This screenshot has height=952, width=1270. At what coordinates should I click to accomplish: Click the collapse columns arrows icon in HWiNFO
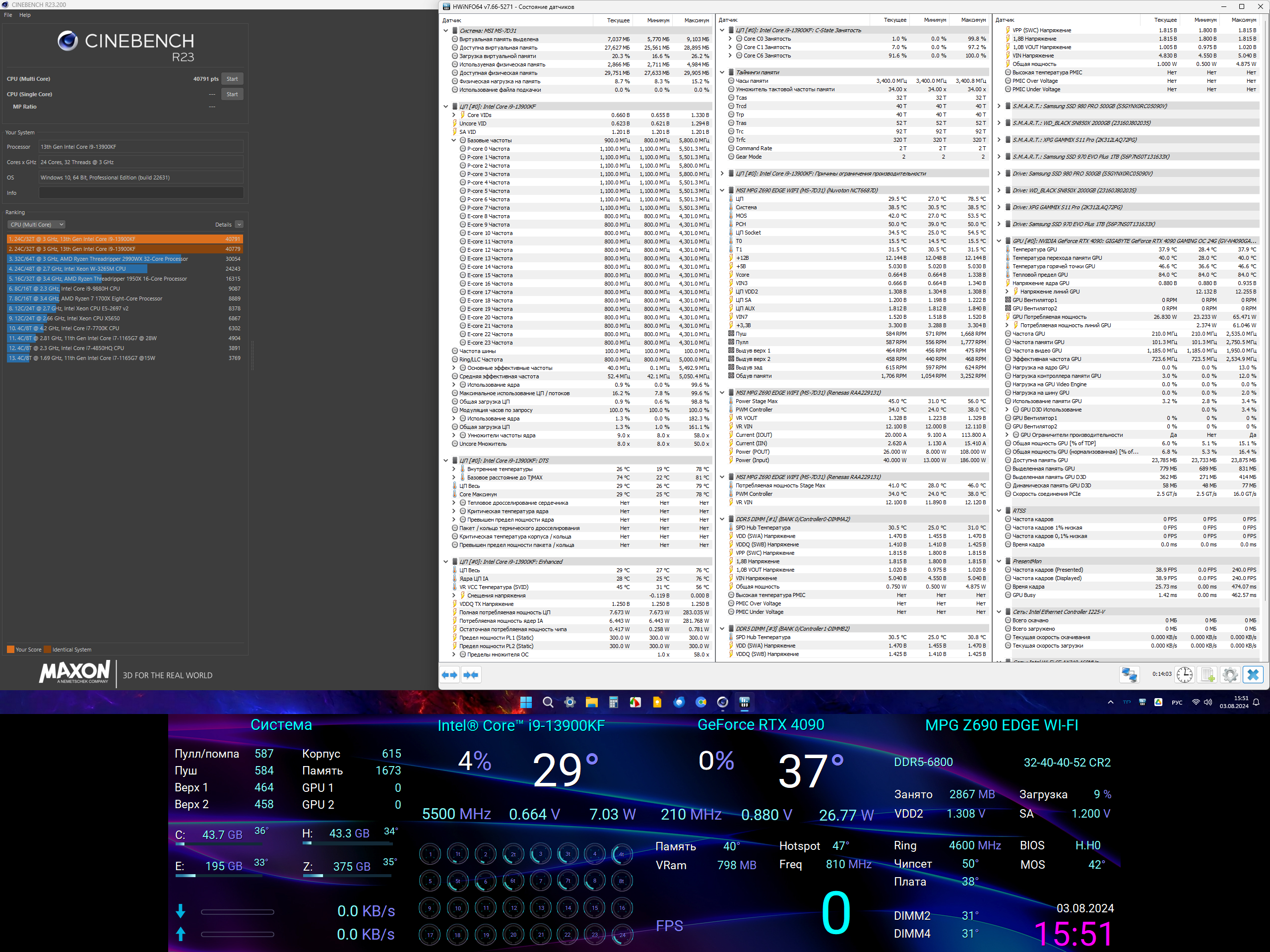pos(471,675)
